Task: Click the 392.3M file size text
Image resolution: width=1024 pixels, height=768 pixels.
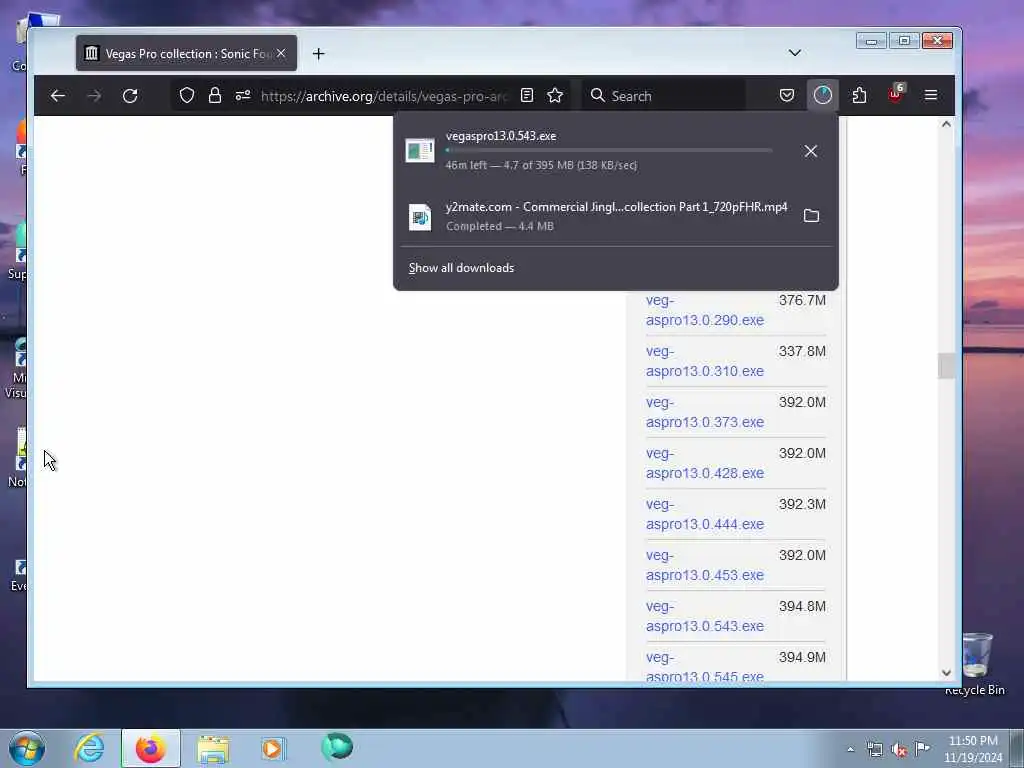Action: (x=802, y=504)
